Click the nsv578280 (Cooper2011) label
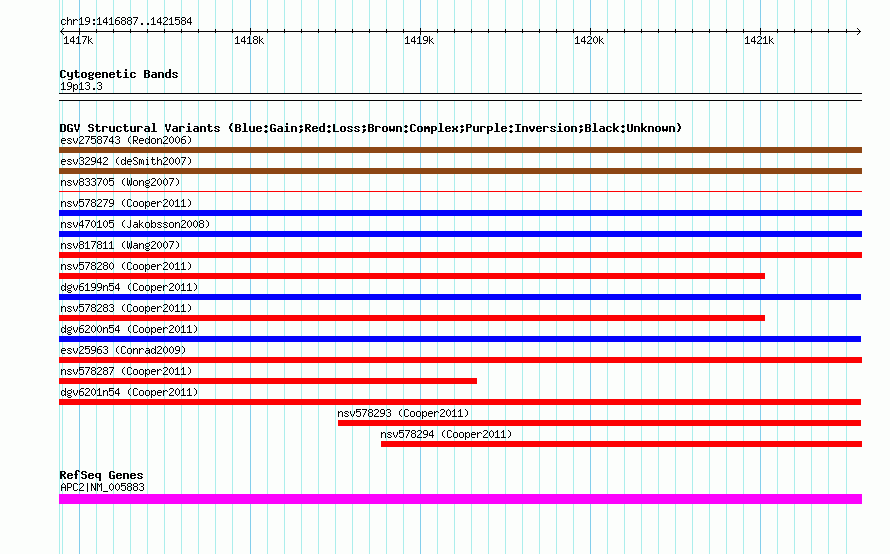 coord(126,266)
